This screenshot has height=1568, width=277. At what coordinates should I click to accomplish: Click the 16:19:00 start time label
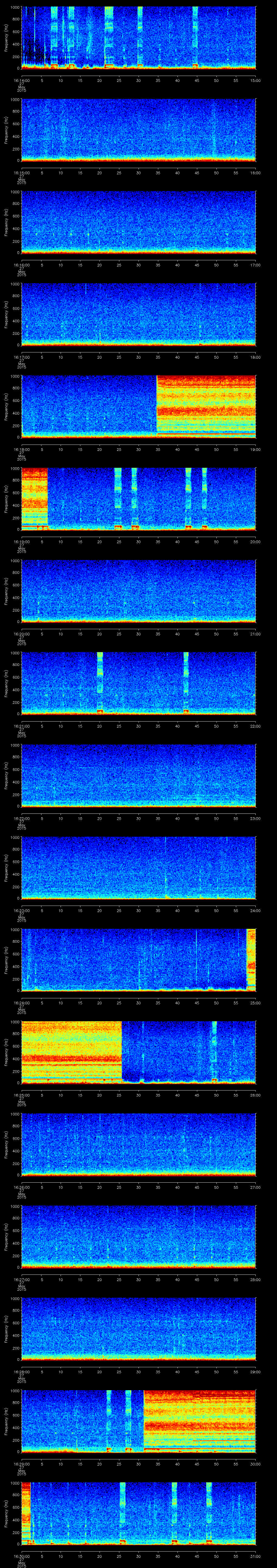coord(21,542)
